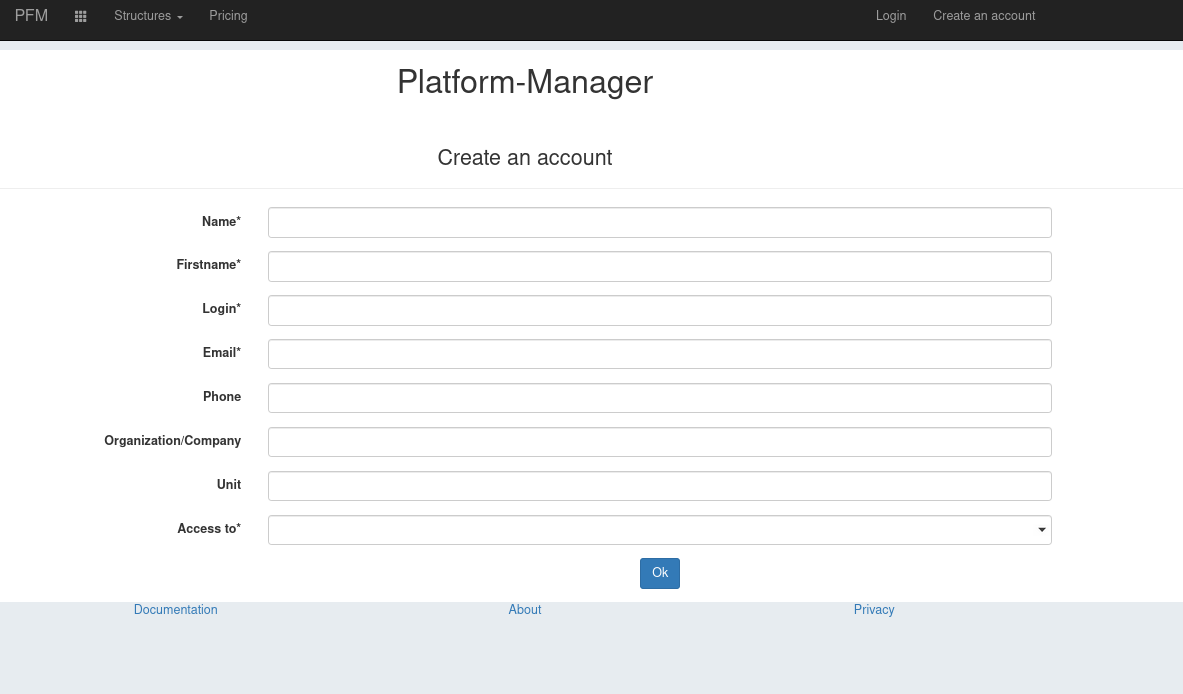This screenshot has width=1183, height=694.
Task: Click the PFM brand logo
Action: point(31,16)
